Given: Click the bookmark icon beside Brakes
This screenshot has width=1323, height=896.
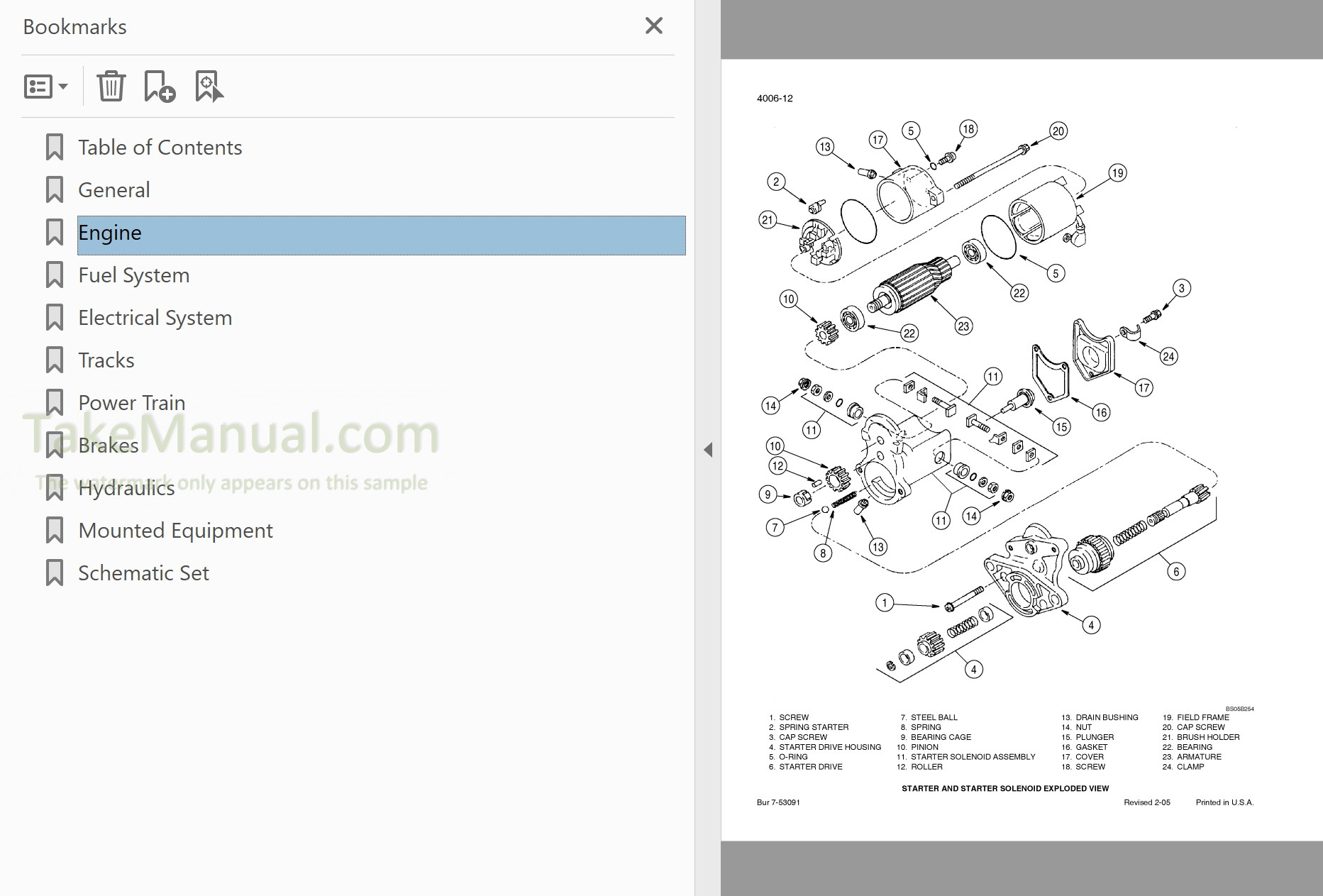Looking at the screenshot, I should pos(55,445).
